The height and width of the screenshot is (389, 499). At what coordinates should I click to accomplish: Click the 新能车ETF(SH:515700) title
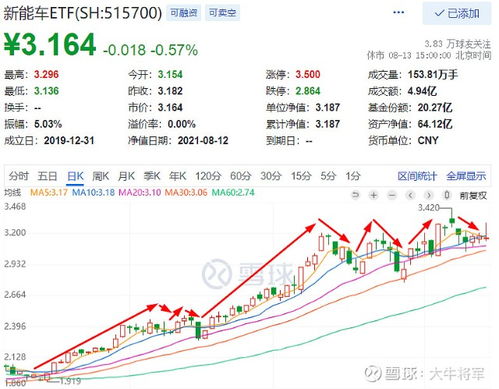tap(83, 13)
